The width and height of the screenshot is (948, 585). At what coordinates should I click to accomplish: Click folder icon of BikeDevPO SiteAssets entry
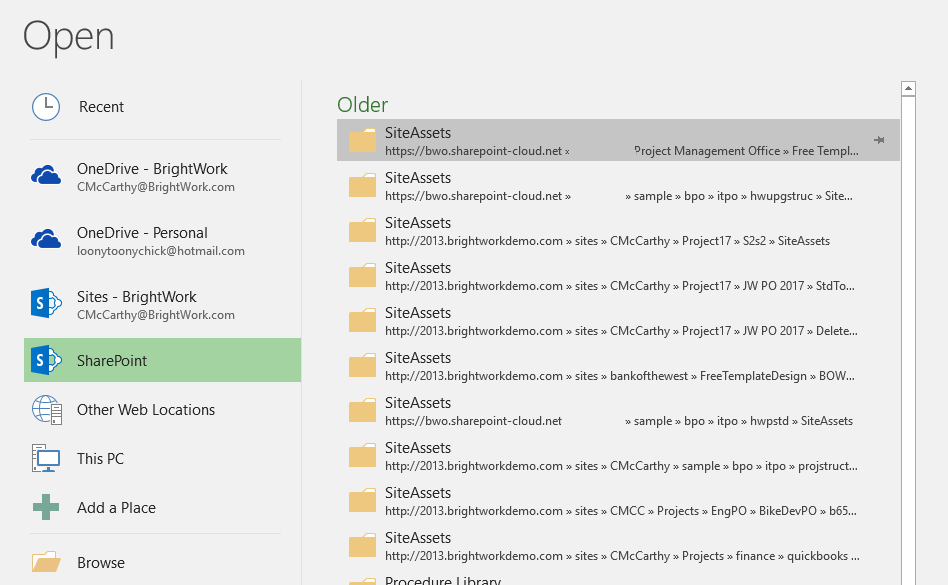(x=362, y=500)
